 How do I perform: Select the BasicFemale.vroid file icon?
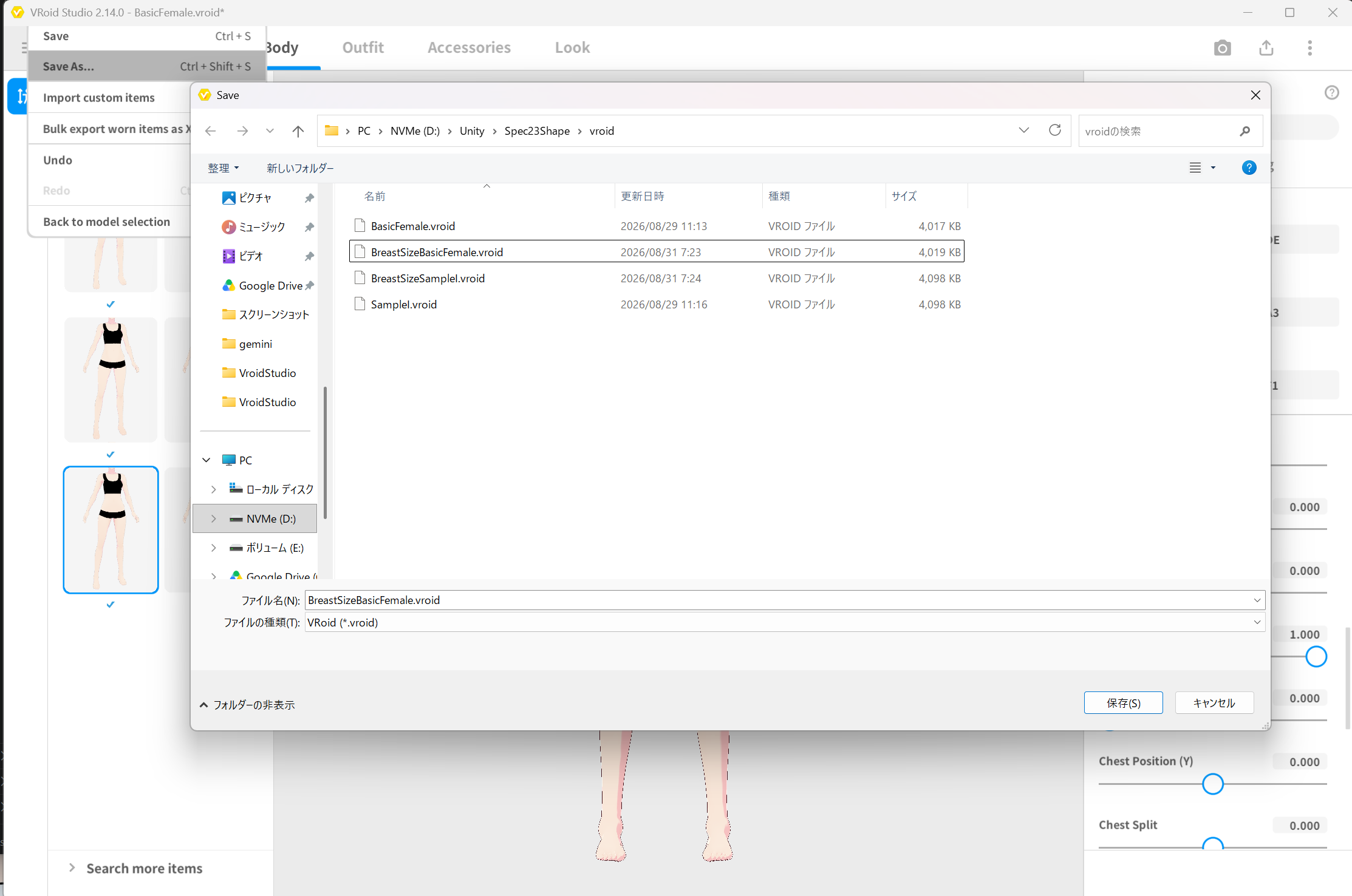[360, 226]
